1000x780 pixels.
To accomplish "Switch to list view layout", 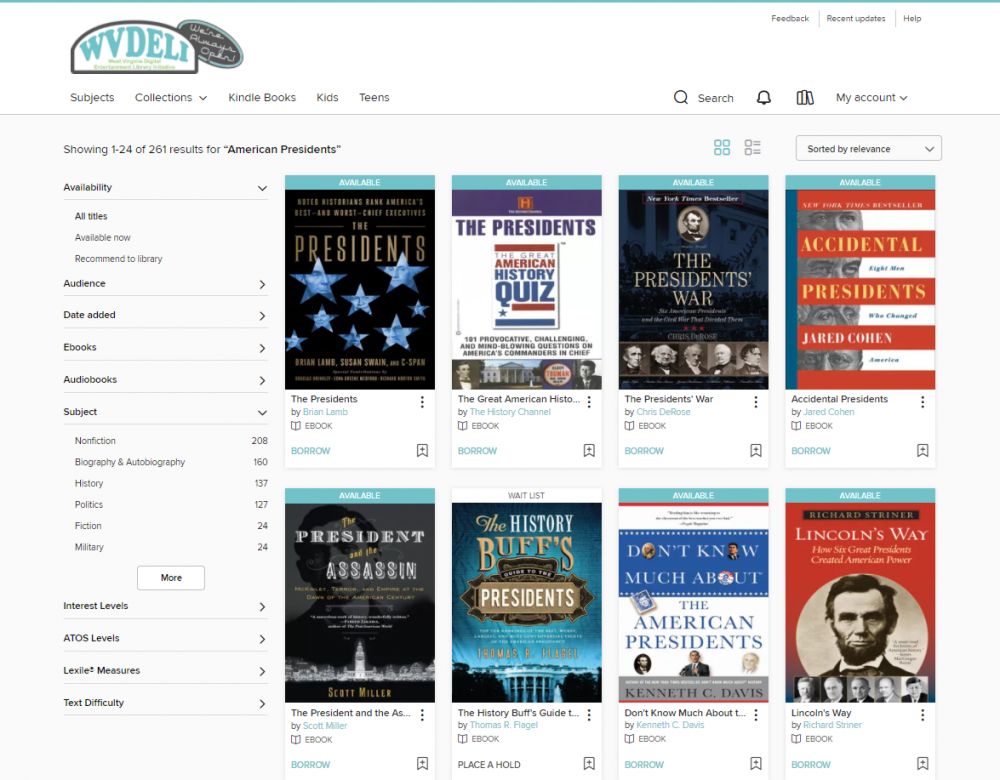I will coord(753,148).
